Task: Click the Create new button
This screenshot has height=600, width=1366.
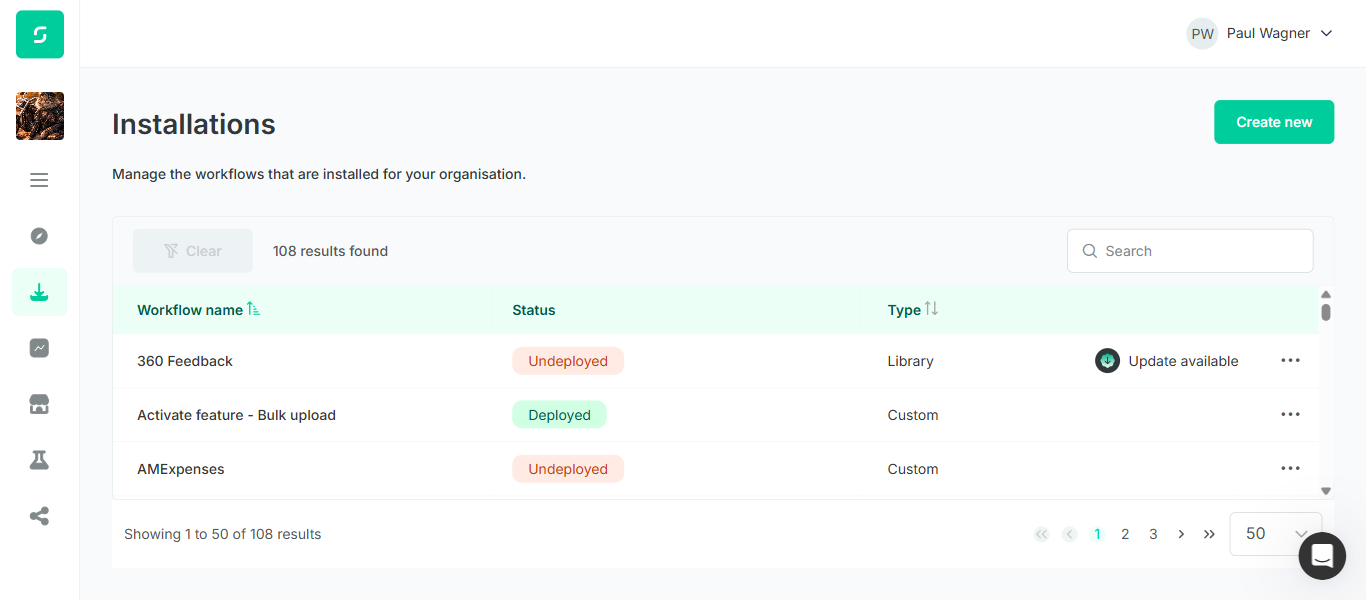Action: pos(1274,122)
